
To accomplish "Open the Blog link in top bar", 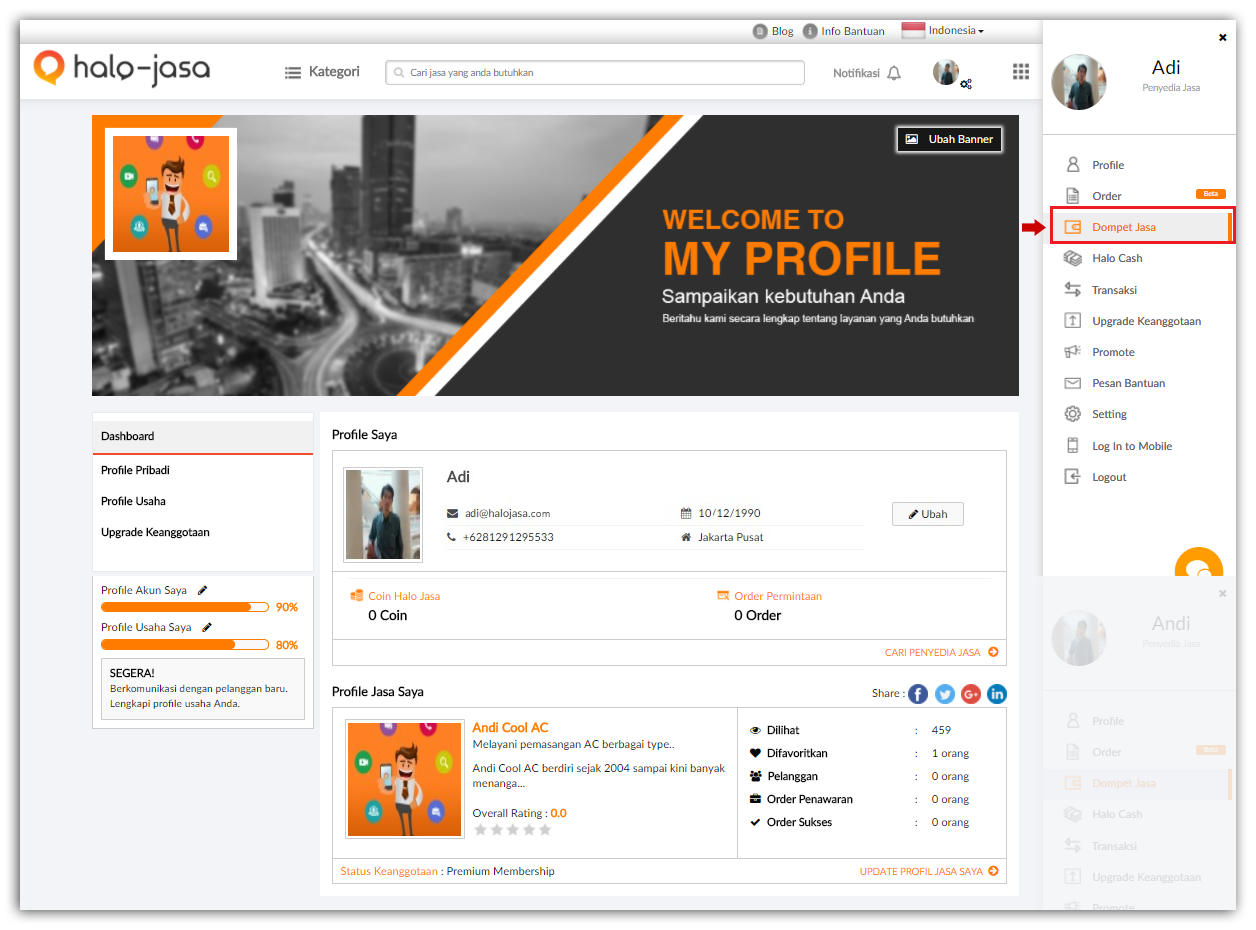I will pyautogui.click(x=773, y=31).
